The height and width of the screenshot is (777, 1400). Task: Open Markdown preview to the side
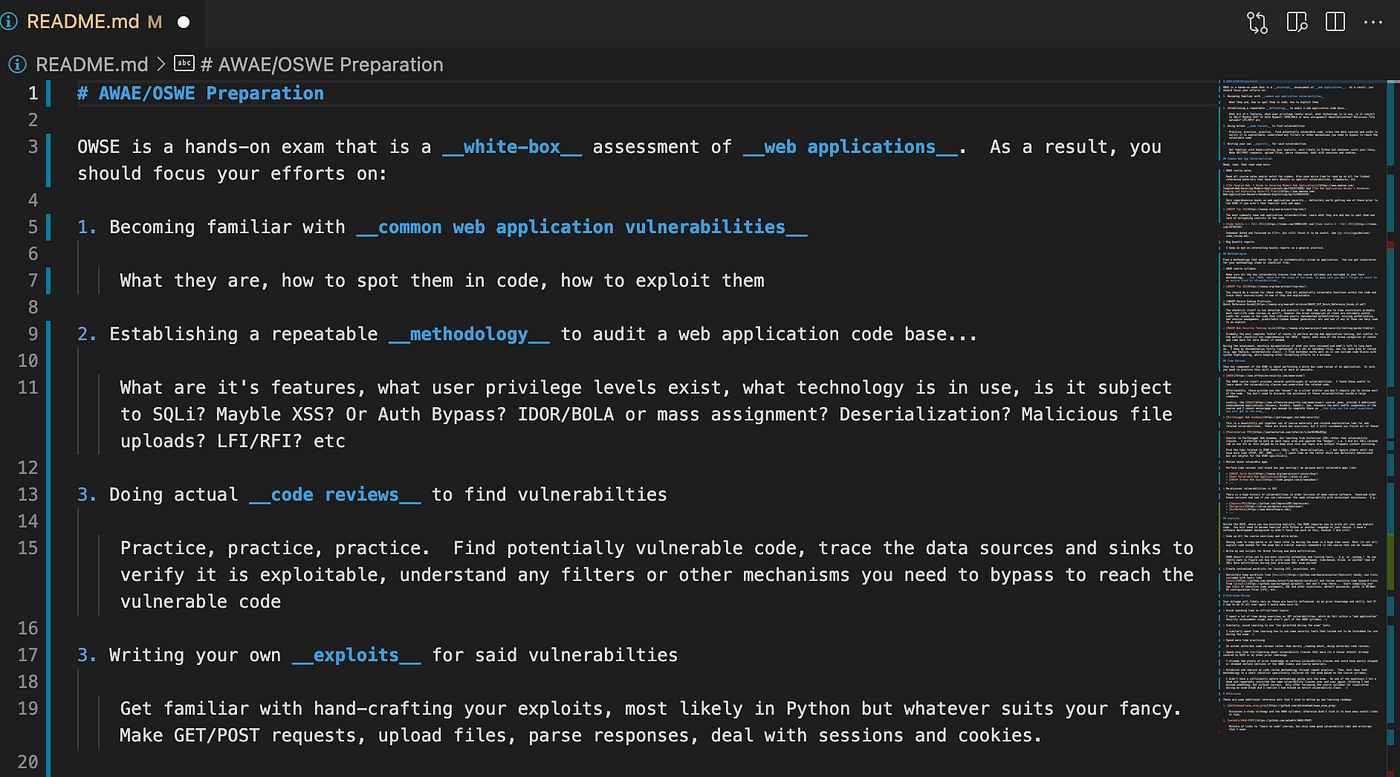1297,21
